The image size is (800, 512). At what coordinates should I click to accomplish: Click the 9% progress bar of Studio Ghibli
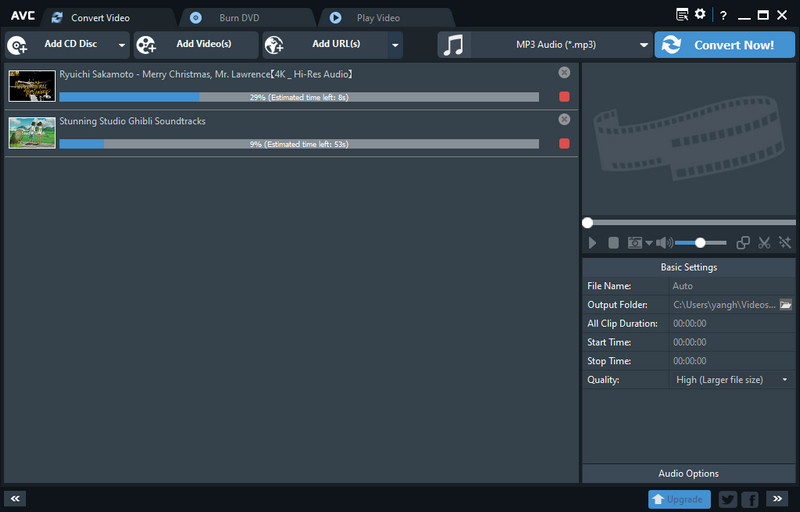[299, 144]
